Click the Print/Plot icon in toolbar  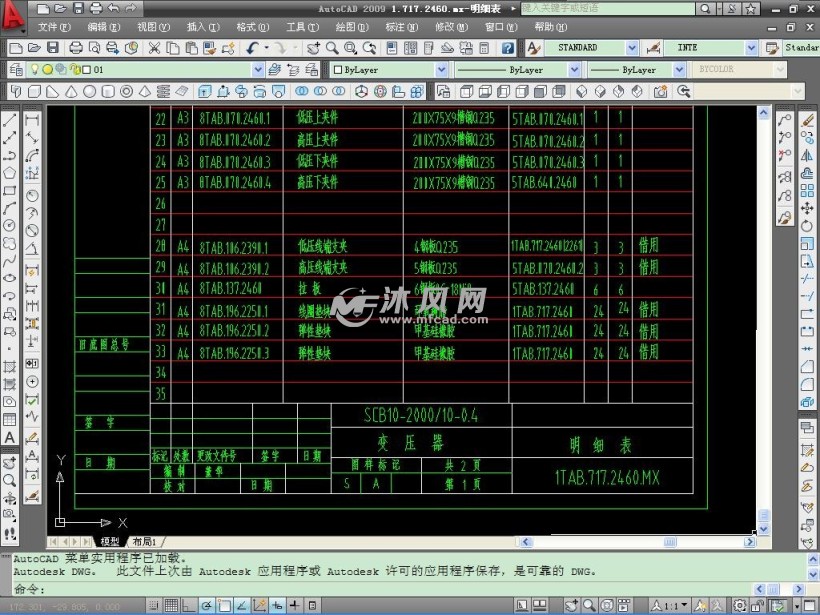pos(76,48)
